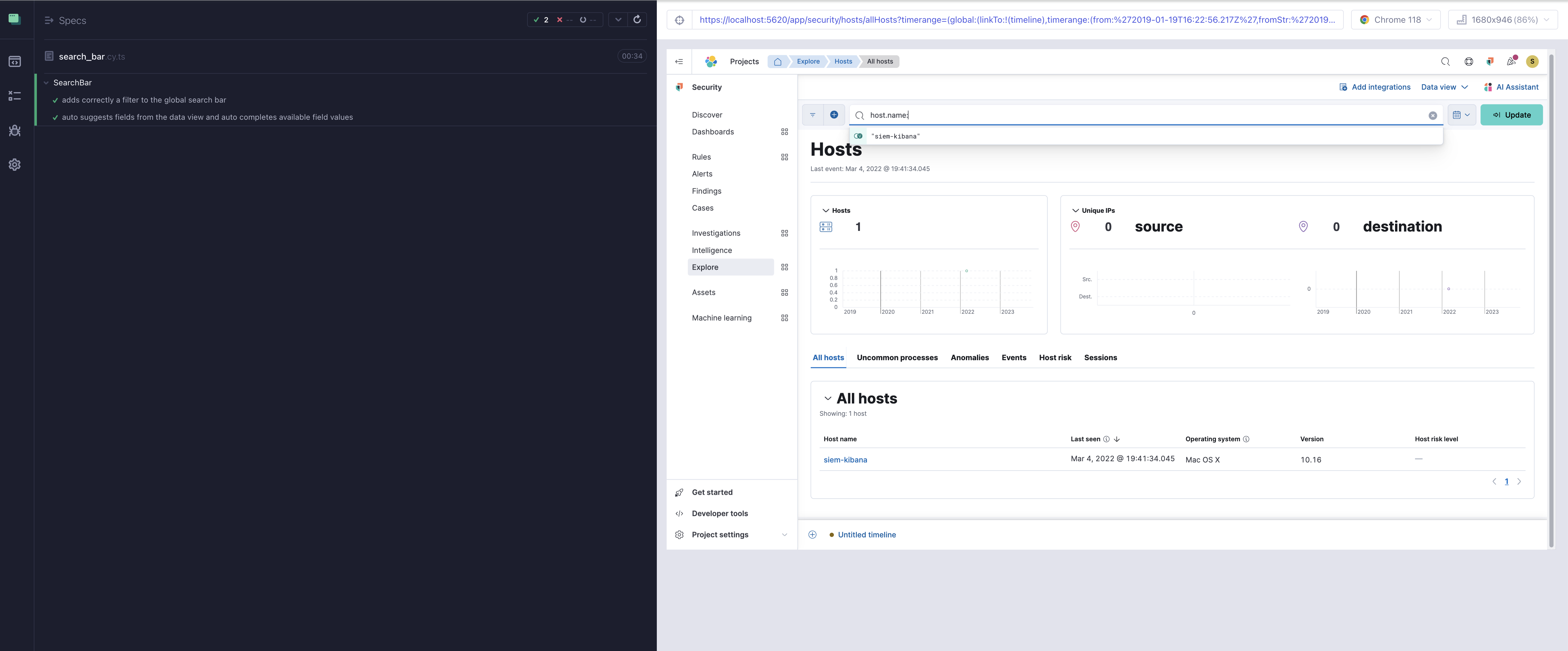Open Untitled timeline
1568x651 pixels.
coord(866,535)
